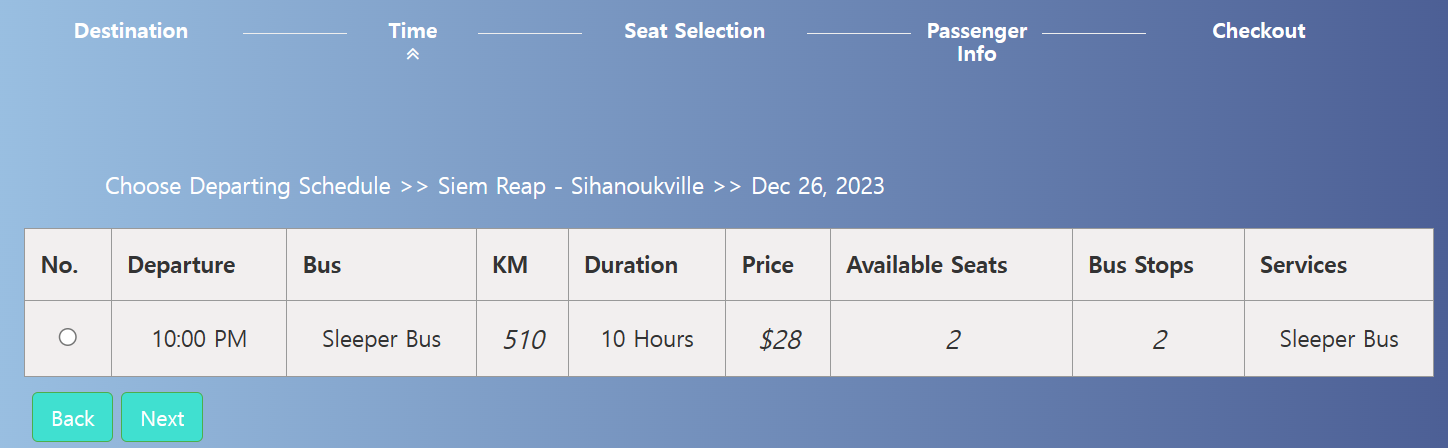Screen dimensions: 1448x448
Task: Go to the Checkout step
Action: coord(1259,31)
